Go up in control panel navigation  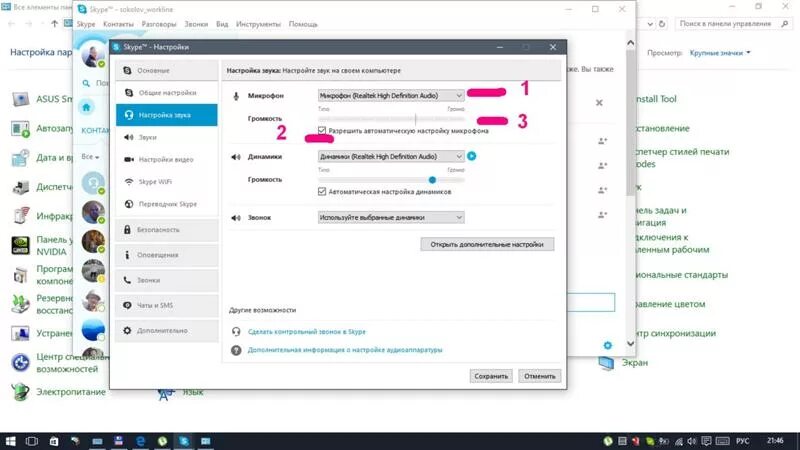pyautogui.click(x=54, y=23)
